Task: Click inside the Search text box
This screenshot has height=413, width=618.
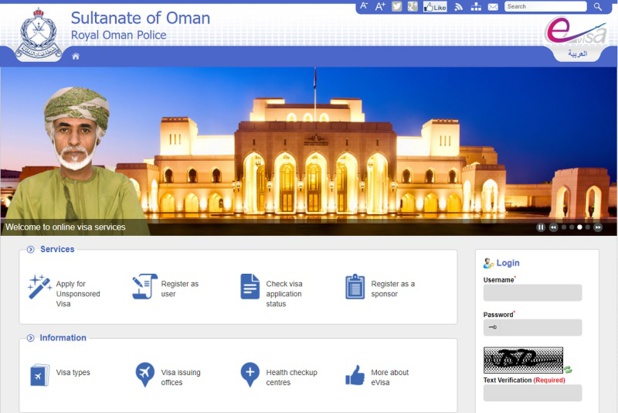Action: click(x=545, y=7)
